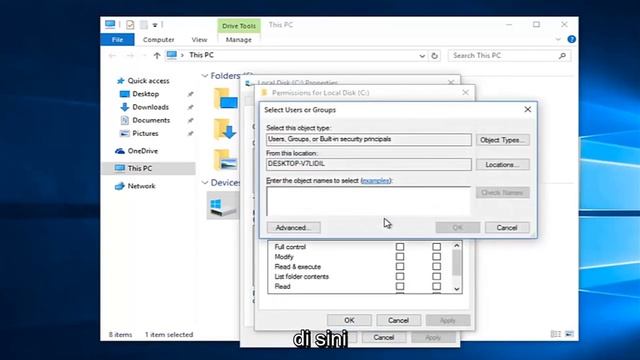The width and height of the screenshot is (640, 360).
Task: Open the View ribbon tab
Action: pos(199,40)
